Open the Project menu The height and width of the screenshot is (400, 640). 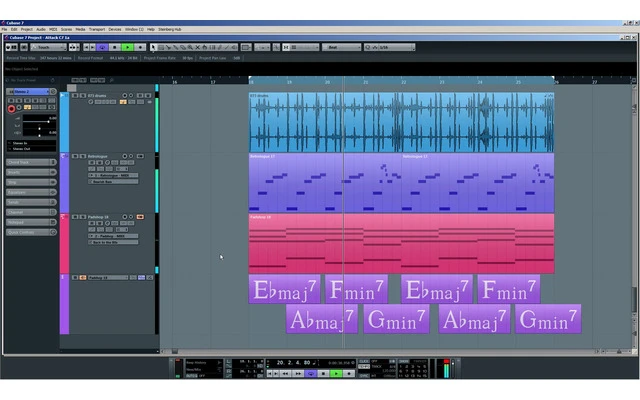click(27, 29)
